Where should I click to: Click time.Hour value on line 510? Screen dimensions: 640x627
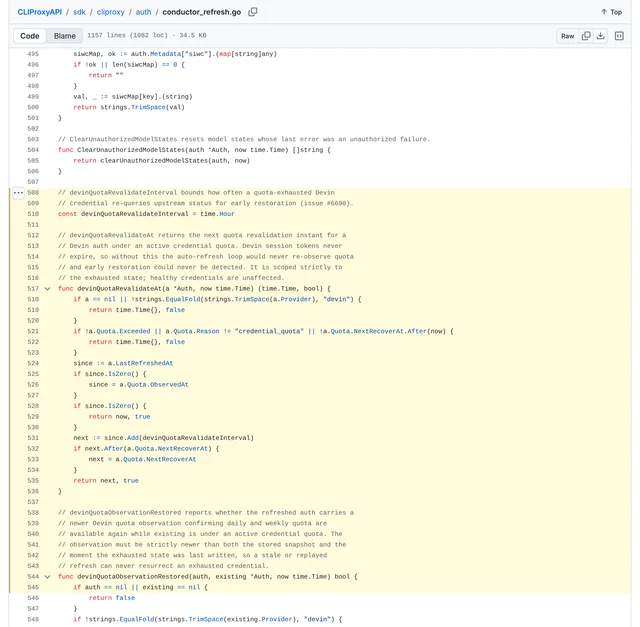(217, 214)
